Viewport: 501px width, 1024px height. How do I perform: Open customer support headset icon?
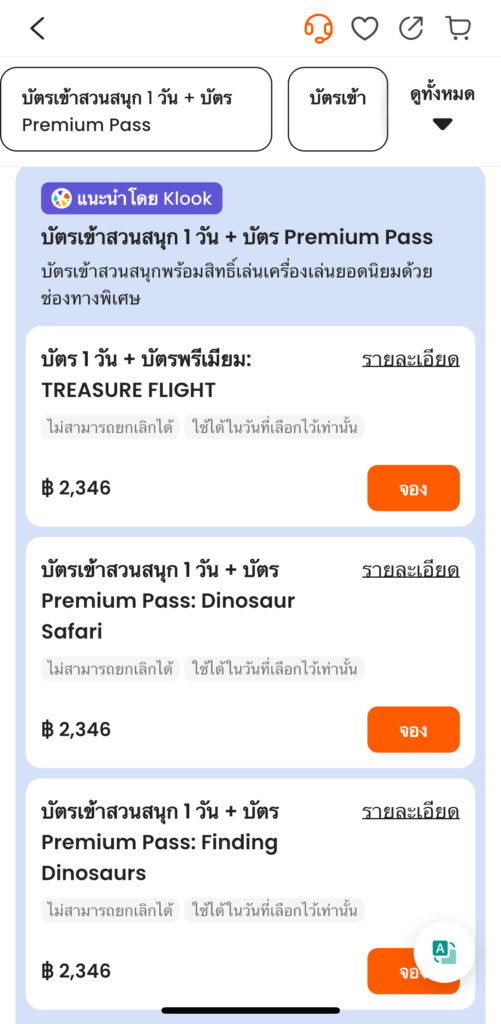coord(318,28)
